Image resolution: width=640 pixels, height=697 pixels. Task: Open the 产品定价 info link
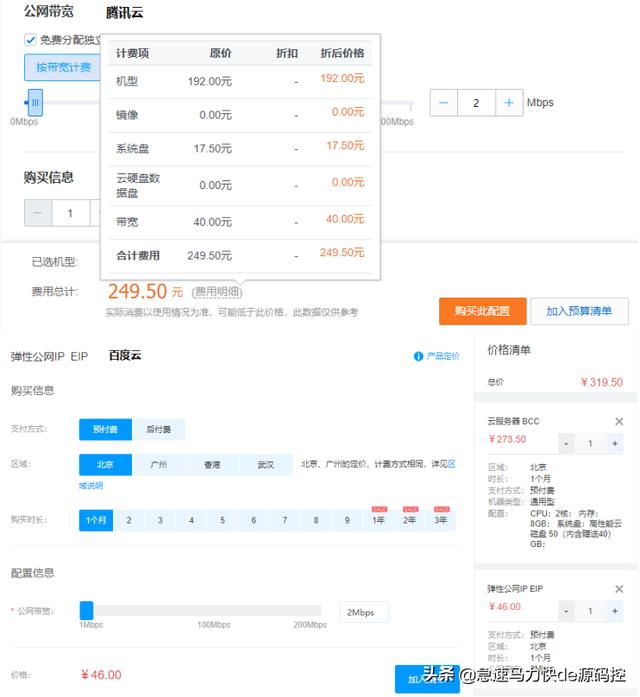[x=443, y=356]
